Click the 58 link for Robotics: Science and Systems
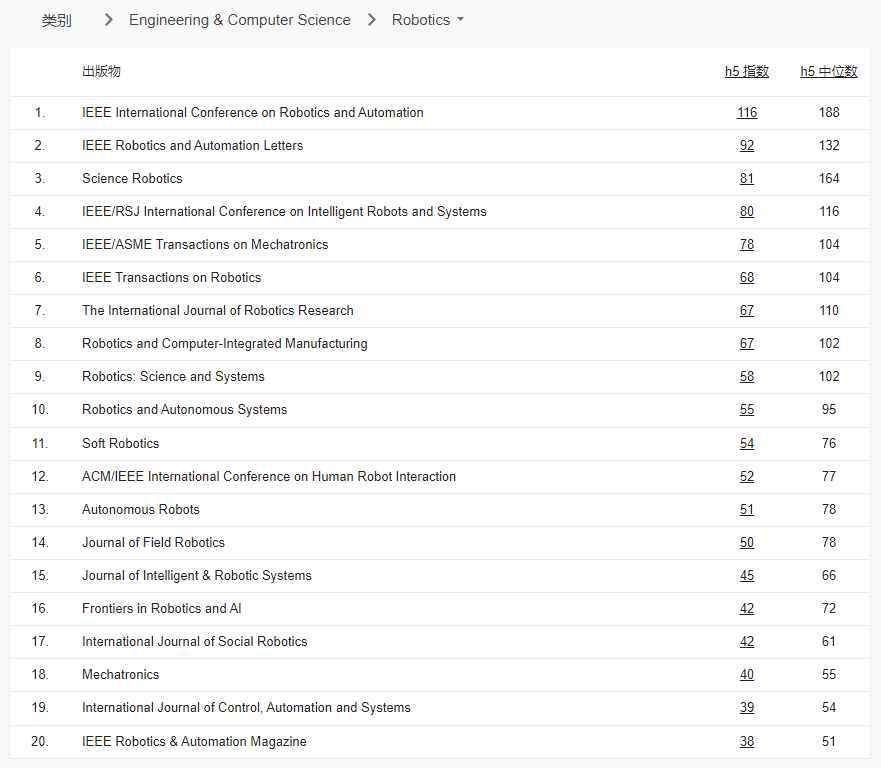 point(746,376)
